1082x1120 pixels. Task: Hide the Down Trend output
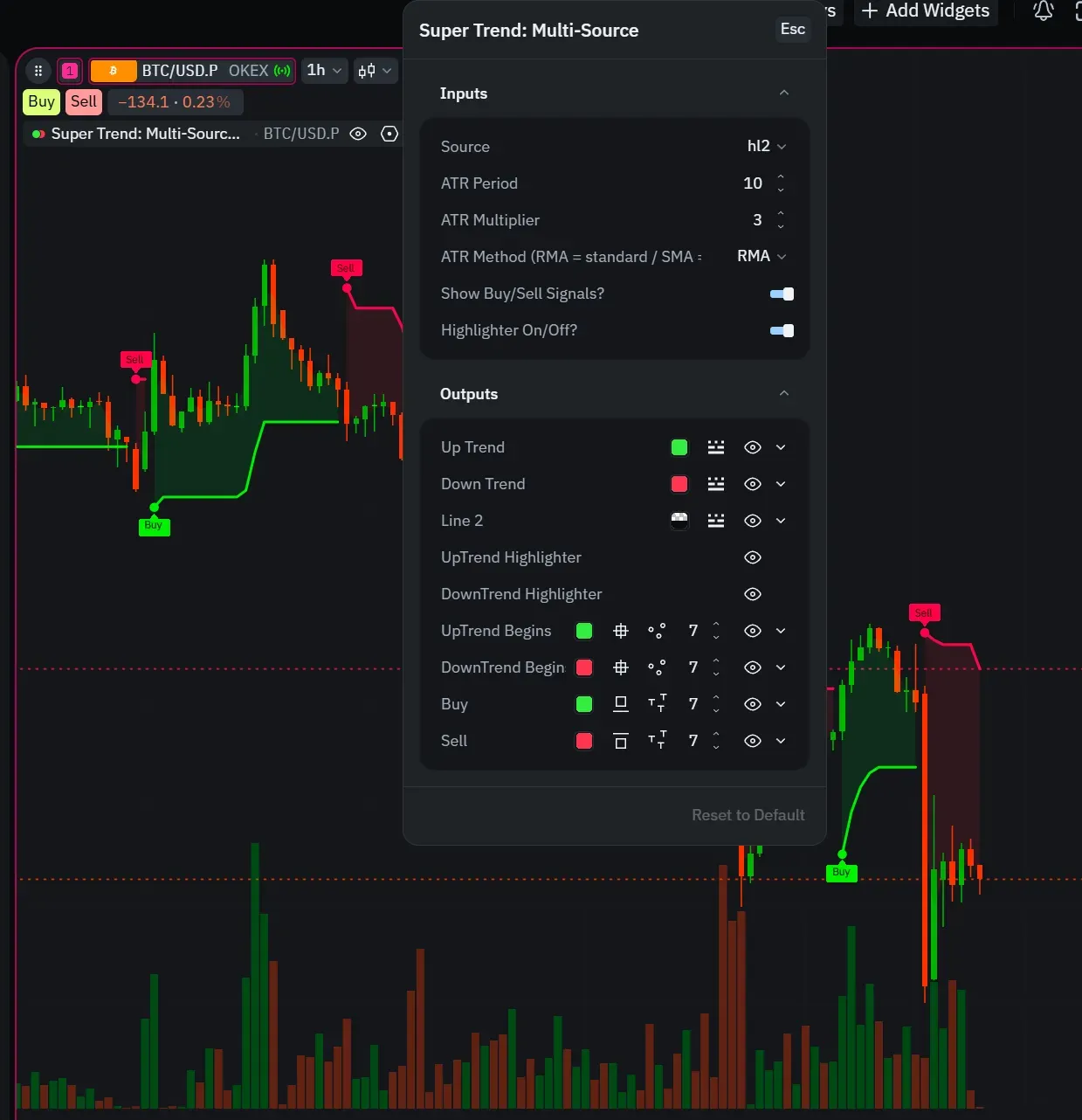pos(753,484)
